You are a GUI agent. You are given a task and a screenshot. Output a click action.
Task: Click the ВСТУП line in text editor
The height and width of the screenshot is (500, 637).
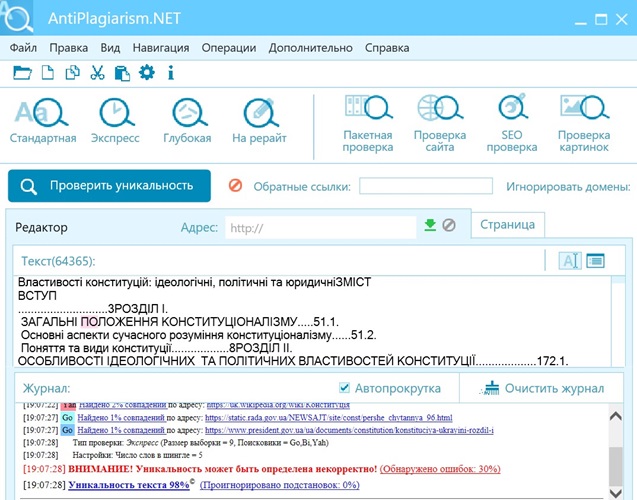tap(37, 296)
